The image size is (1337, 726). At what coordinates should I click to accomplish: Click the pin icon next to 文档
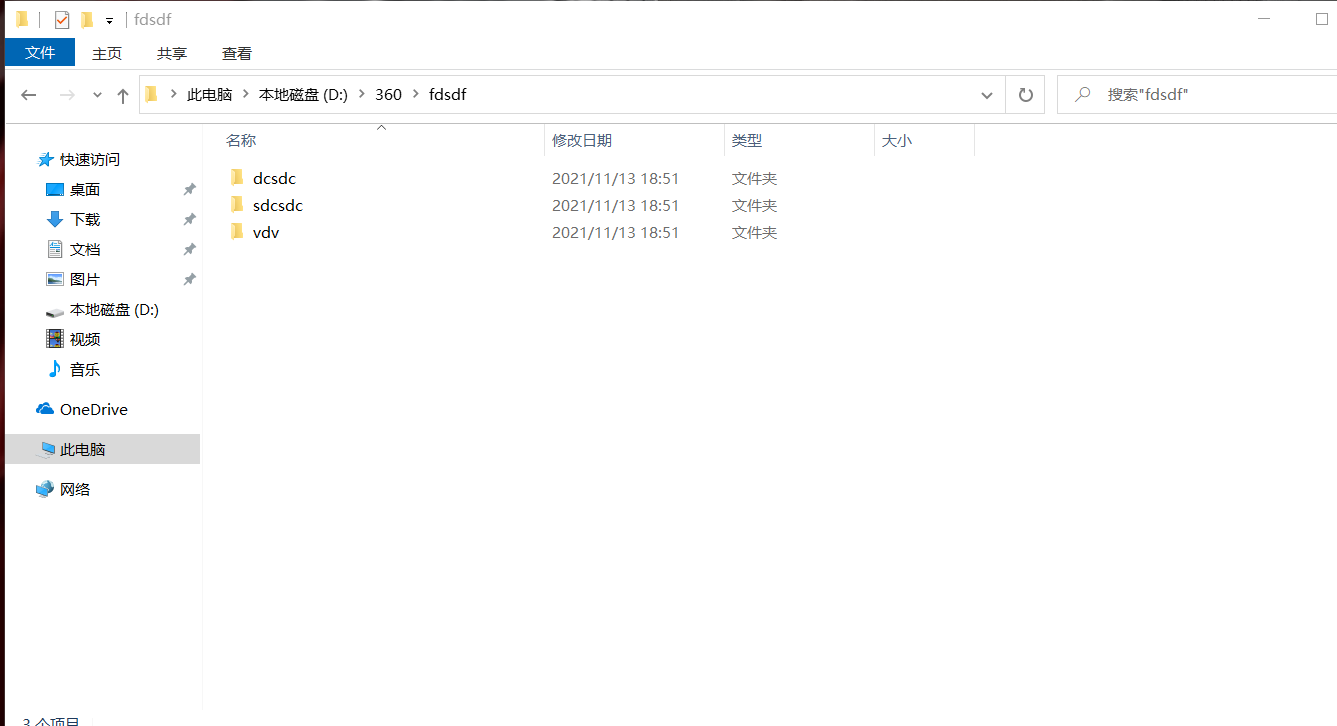189,249
